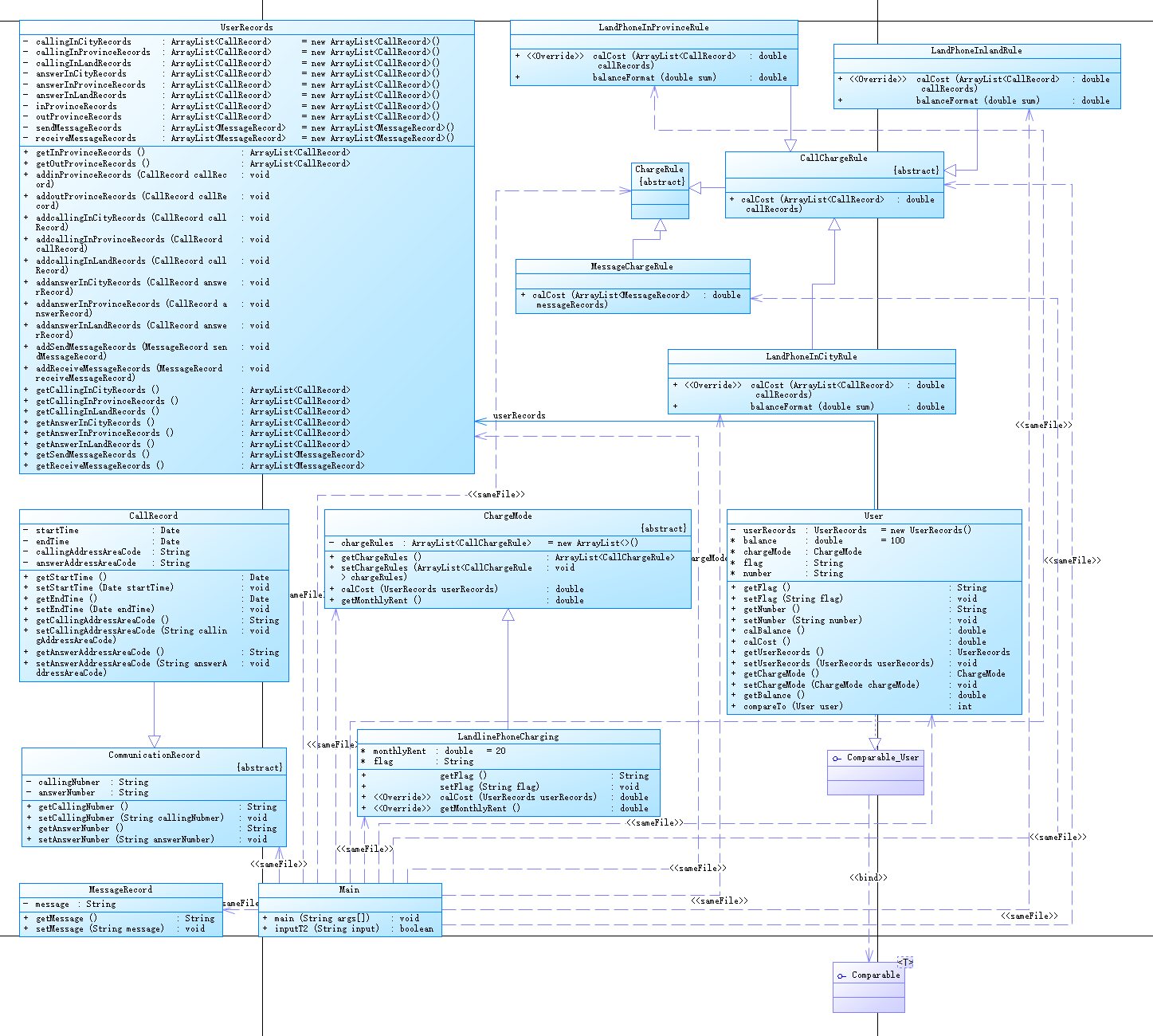Viewport: 1153px width, 1036px height.
Task: Select the LandPhoneInCityRule class title
Action: [811, 357]
